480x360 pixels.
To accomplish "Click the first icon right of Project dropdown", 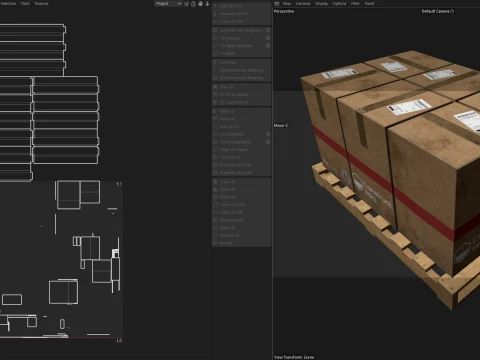I will pyautogui.click(x=186, y=4).
